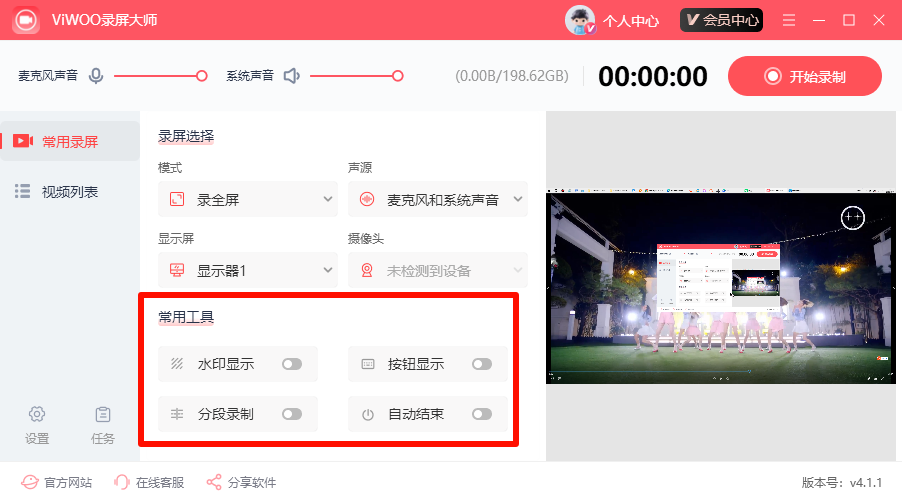Open the 分享软件 link
This screenshot has width=902, height=502.
pyautogui.click(x=242, y=482)
